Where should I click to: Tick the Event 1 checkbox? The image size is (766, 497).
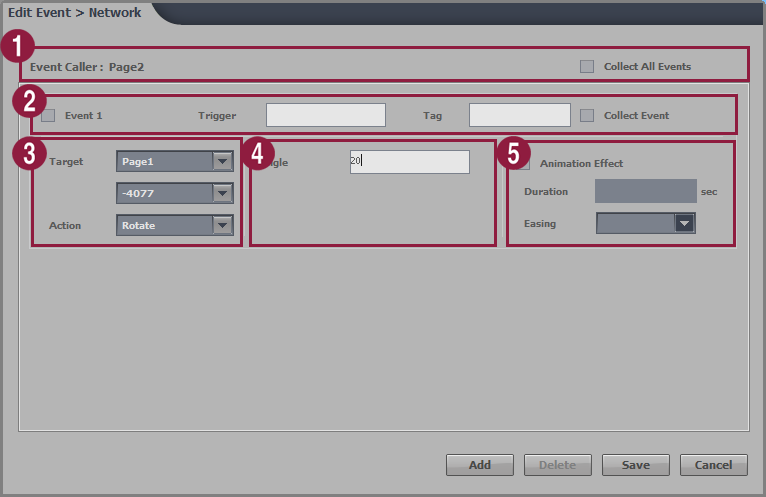[x=48, y=115]
